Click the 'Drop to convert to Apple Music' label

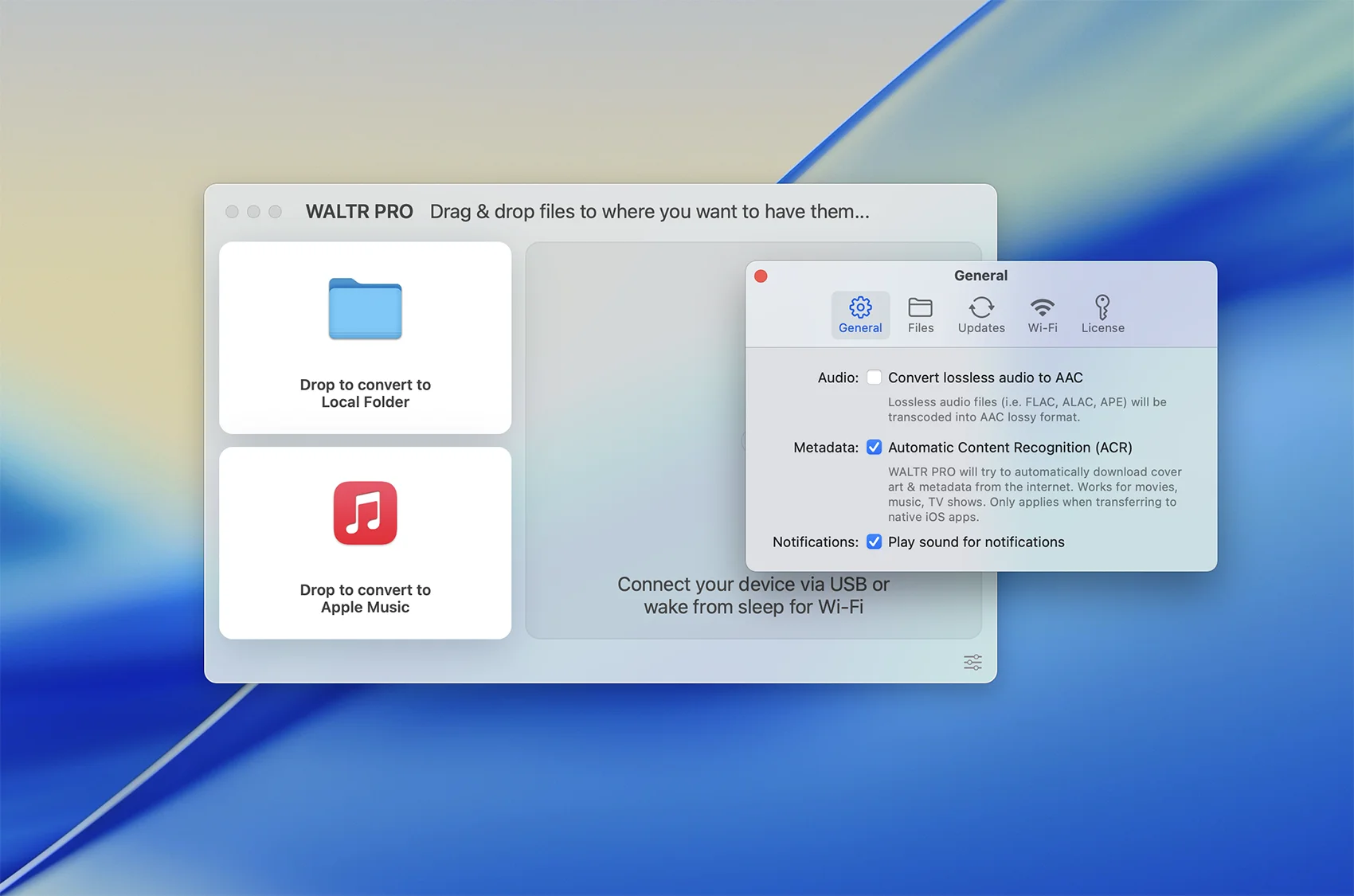(x=365, y=598)
